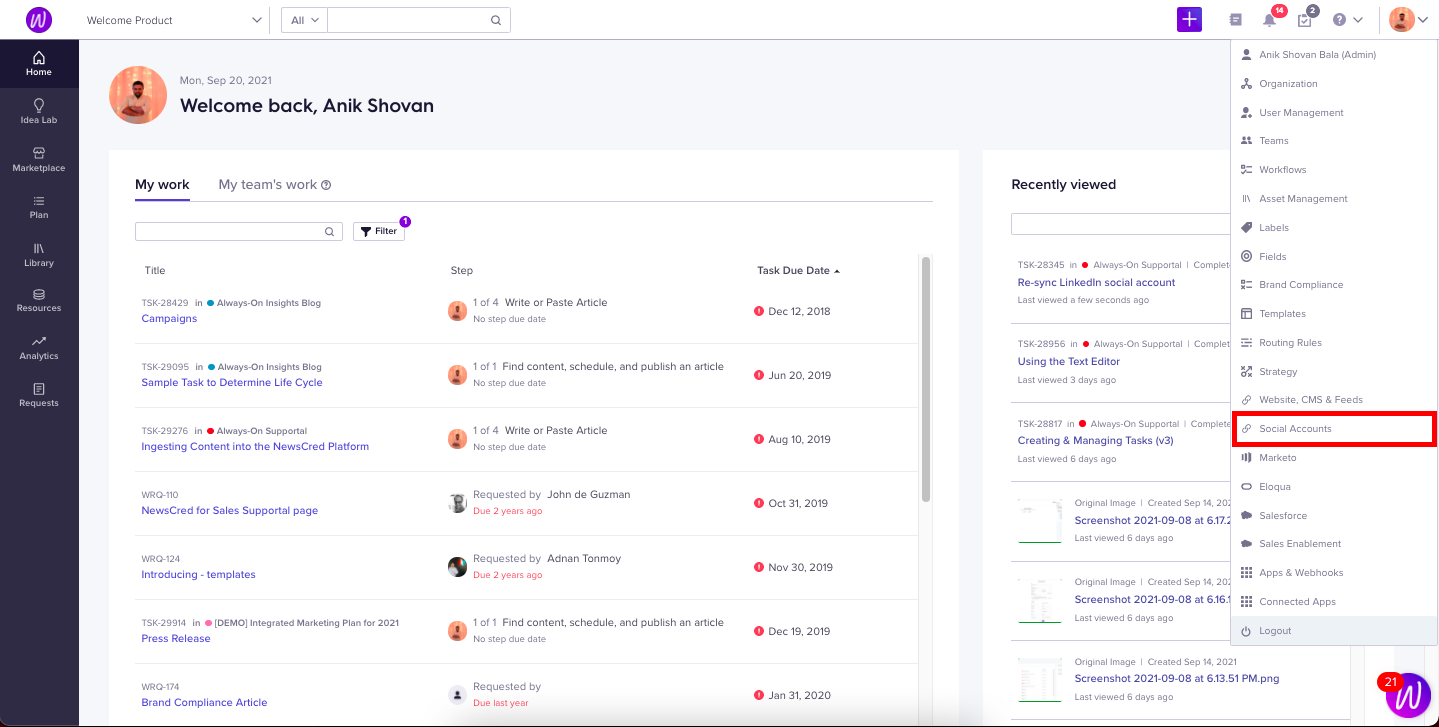Open Social Accounts from the user menu

click(x=1334, y=429)
